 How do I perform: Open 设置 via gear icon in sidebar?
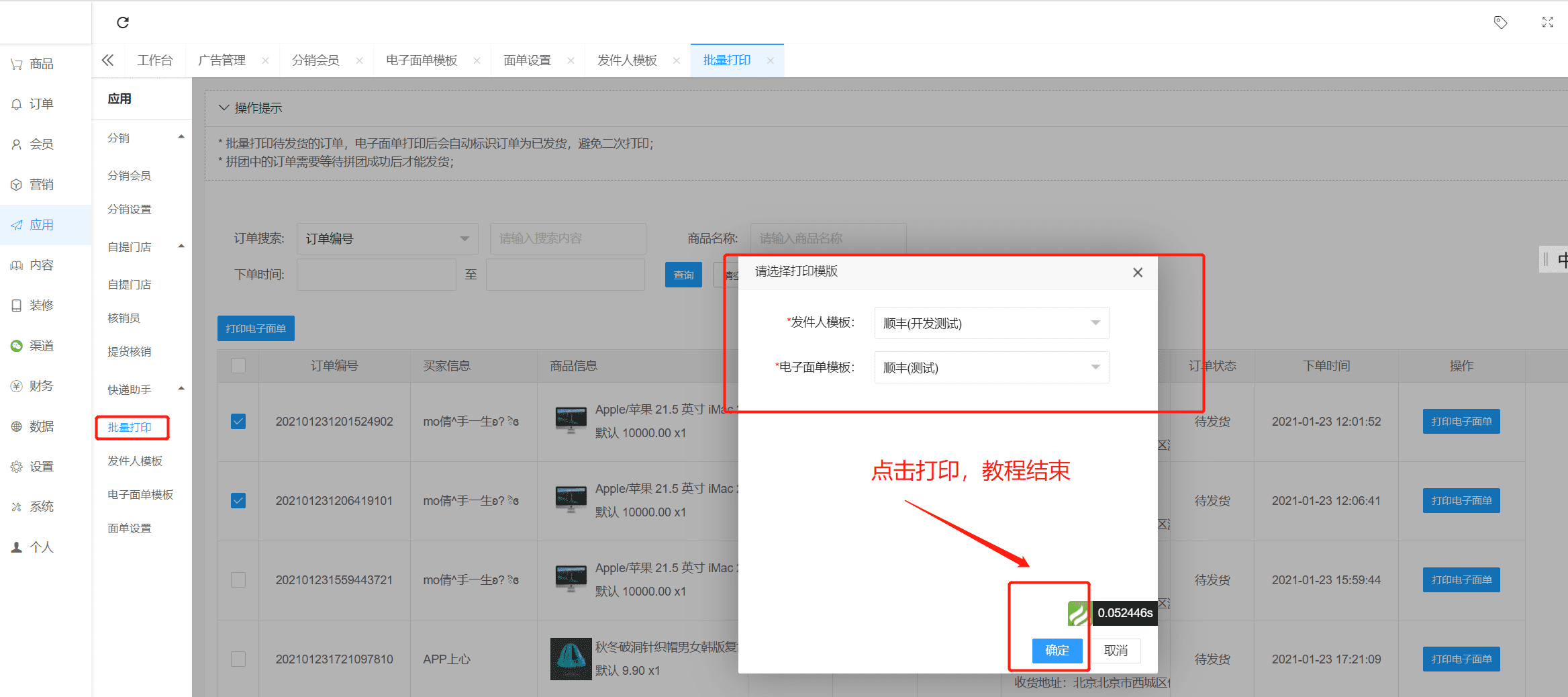coord(17,467)
